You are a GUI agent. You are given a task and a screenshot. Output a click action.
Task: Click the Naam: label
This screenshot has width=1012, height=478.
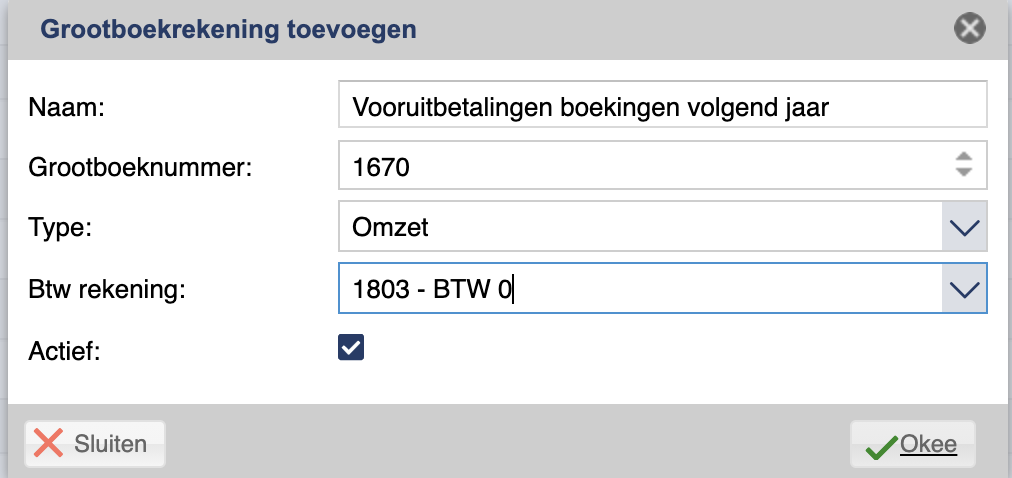(x=66, y=107)
